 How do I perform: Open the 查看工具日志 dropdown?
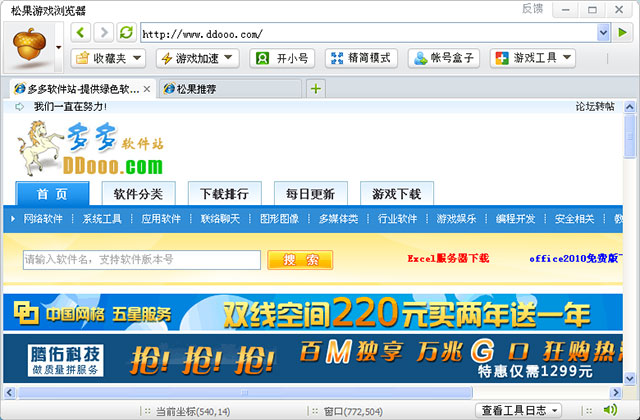[x=518, y=410]
